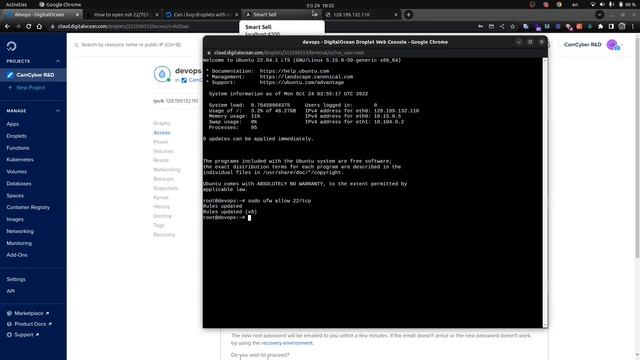Close the devops - DigitalOcean tab
The image size is (640, 360).
click(77, 14)
